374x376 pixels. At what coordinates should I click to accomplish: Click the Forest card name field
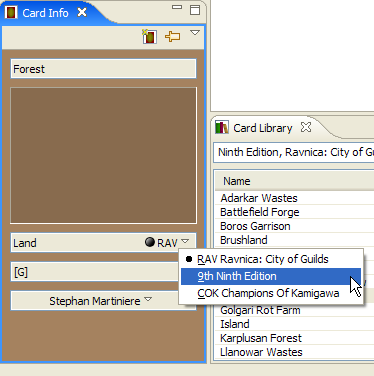[x=103, y=69]
